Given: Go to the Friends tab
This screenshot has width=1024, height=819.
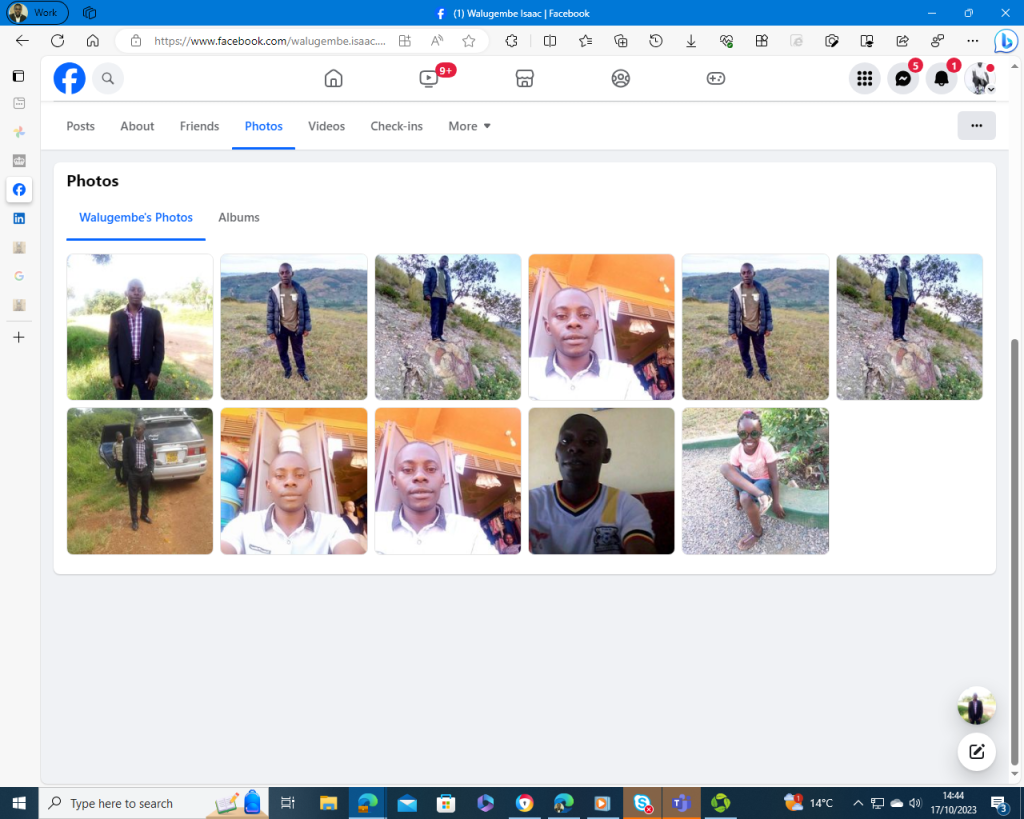Looking at the screenshot, I should coord(199,126).
